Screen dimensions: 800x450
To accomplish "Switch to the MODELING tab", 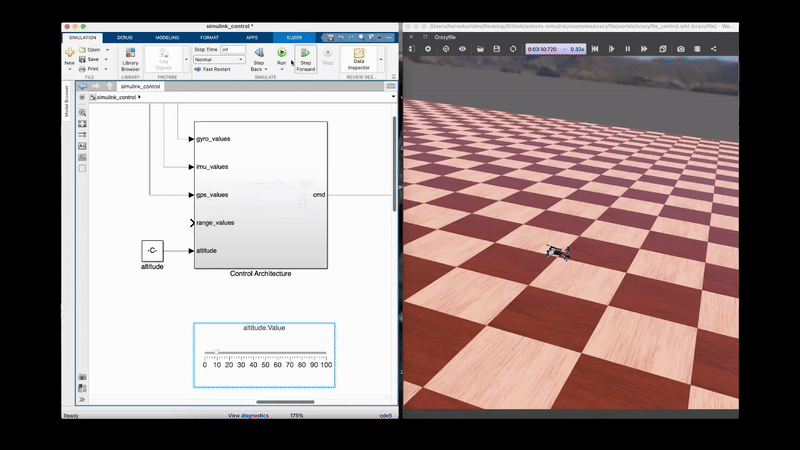I will [x=167, y=37].
